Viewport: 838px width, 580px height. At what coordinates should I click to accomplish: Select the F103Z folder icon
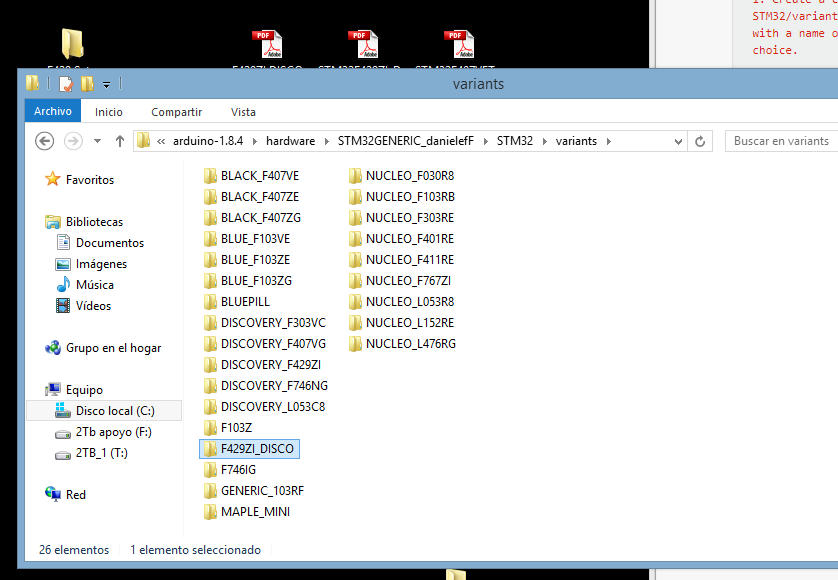pos(210,428)
